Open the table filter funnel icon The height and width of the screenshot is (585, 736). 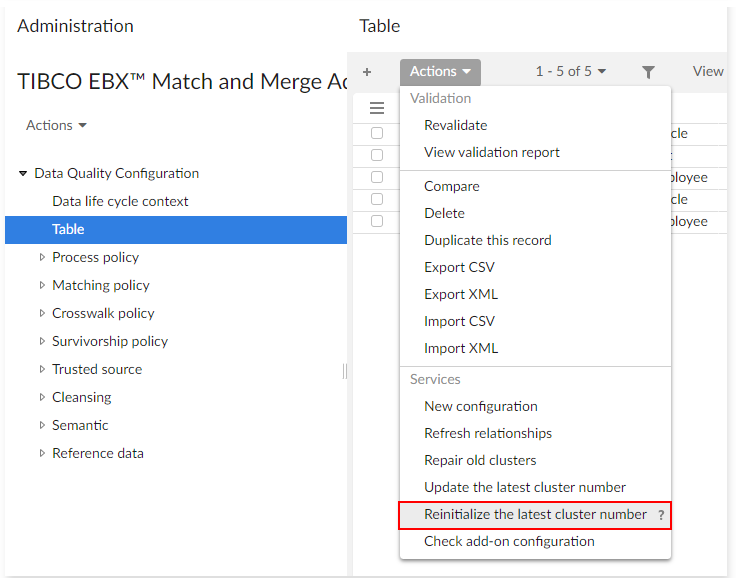pyautogui.click(x=648, y=72)
